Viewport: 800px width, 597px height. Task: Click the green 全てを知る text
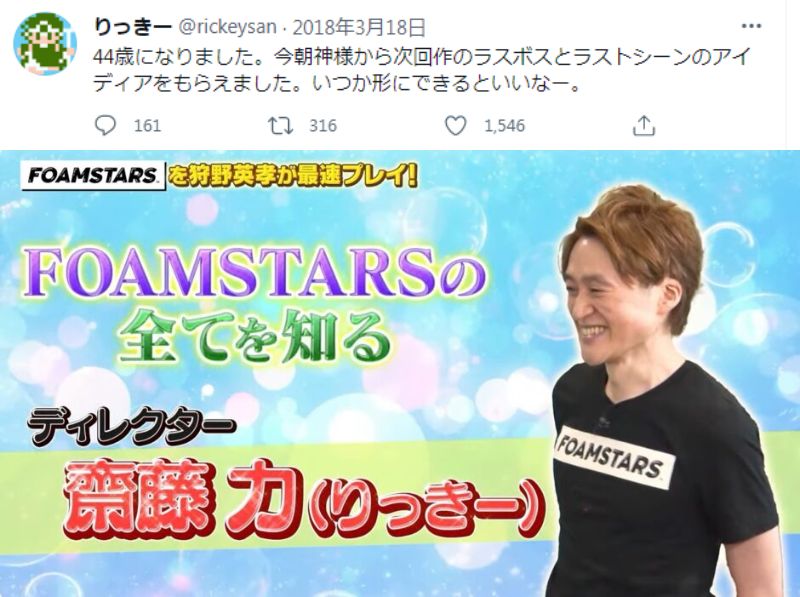pyautogui.click(x=255, y=337)
